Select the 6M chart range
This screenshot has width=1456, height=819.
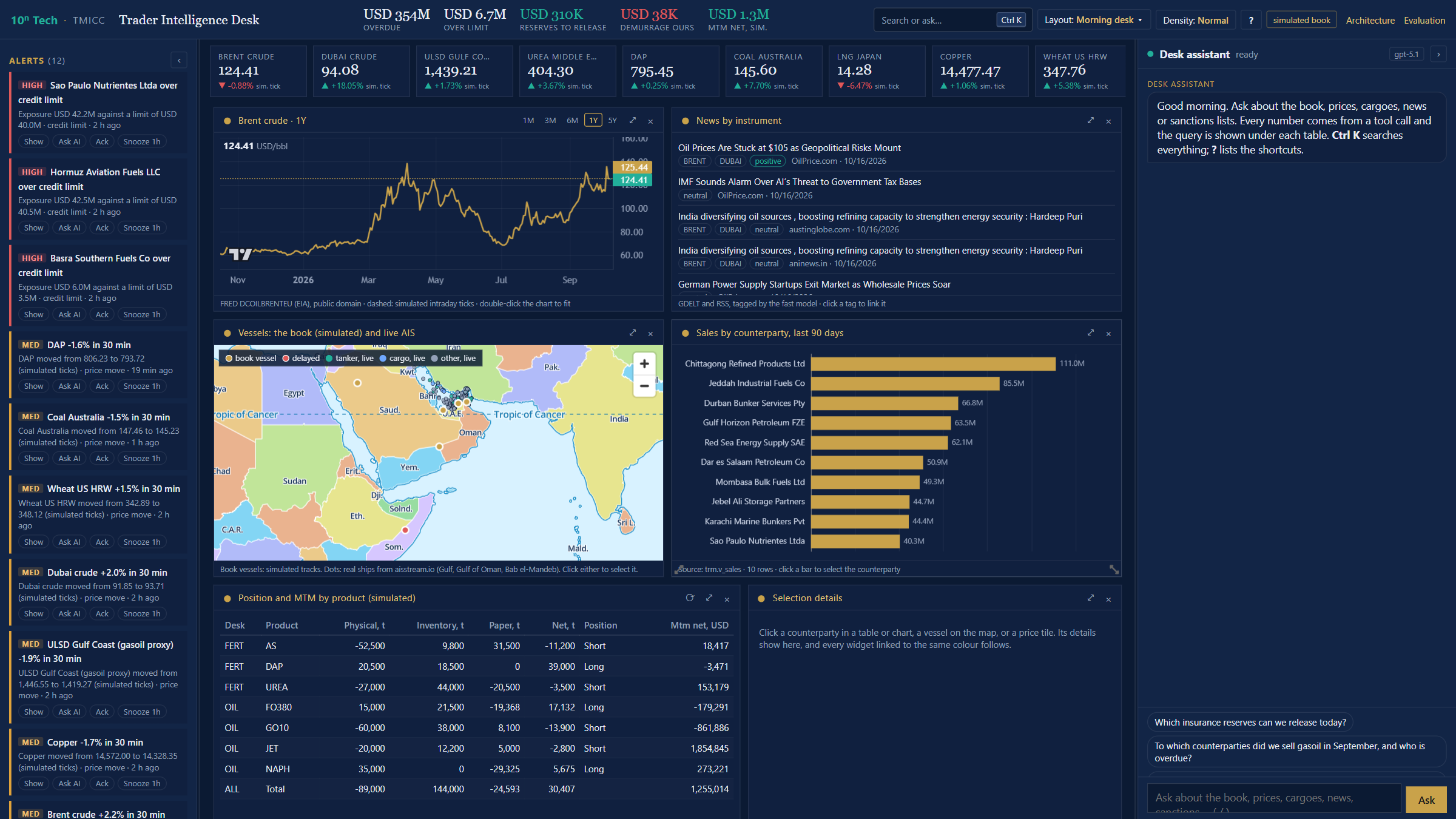(x=572, y=120)
